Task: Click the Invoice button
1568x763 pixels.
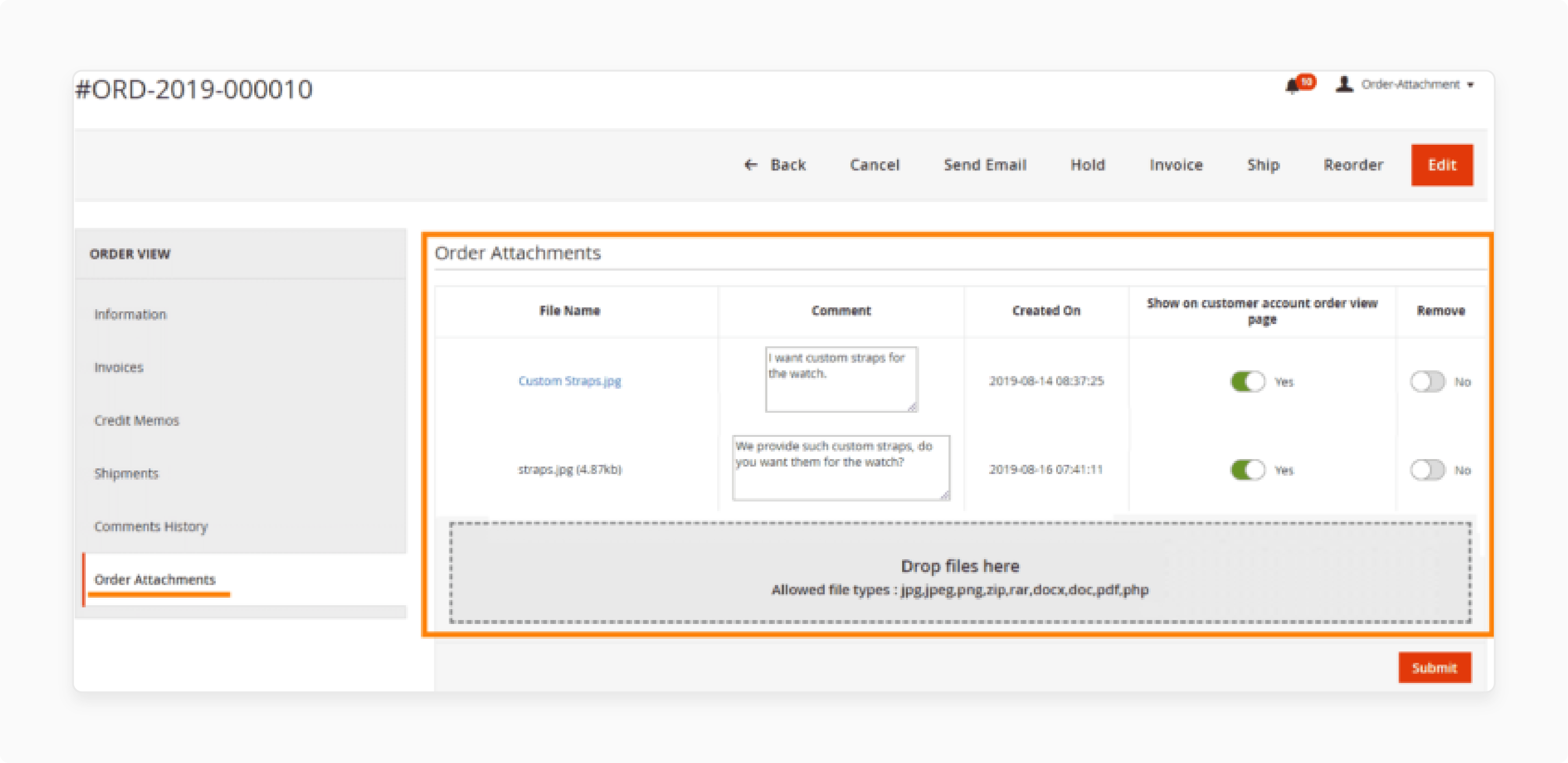Action: (x=1176, y=165)
